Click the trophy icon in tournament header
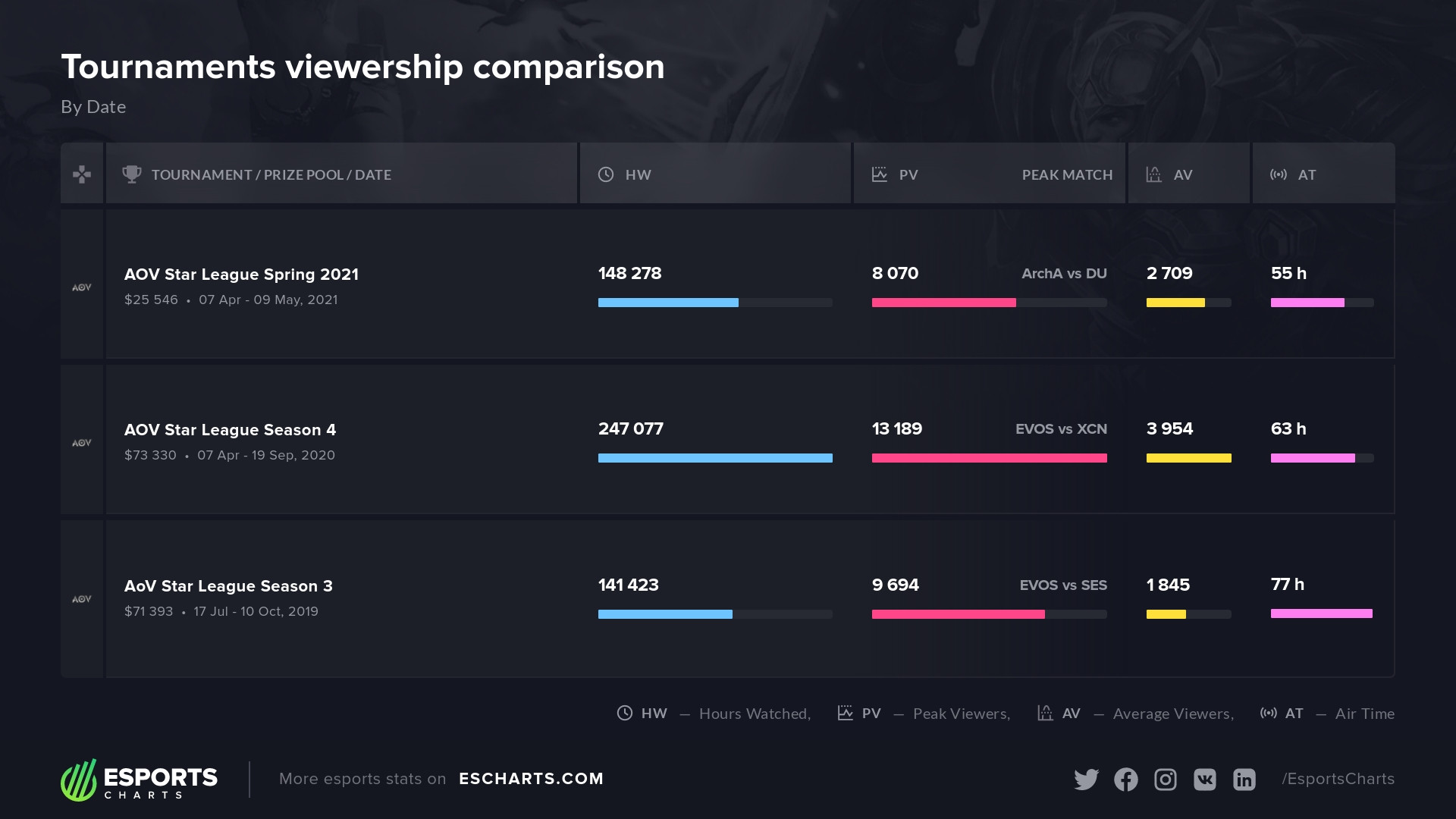Image resolution: width=1456 pixels, height=819 pixels. (132, 174)
